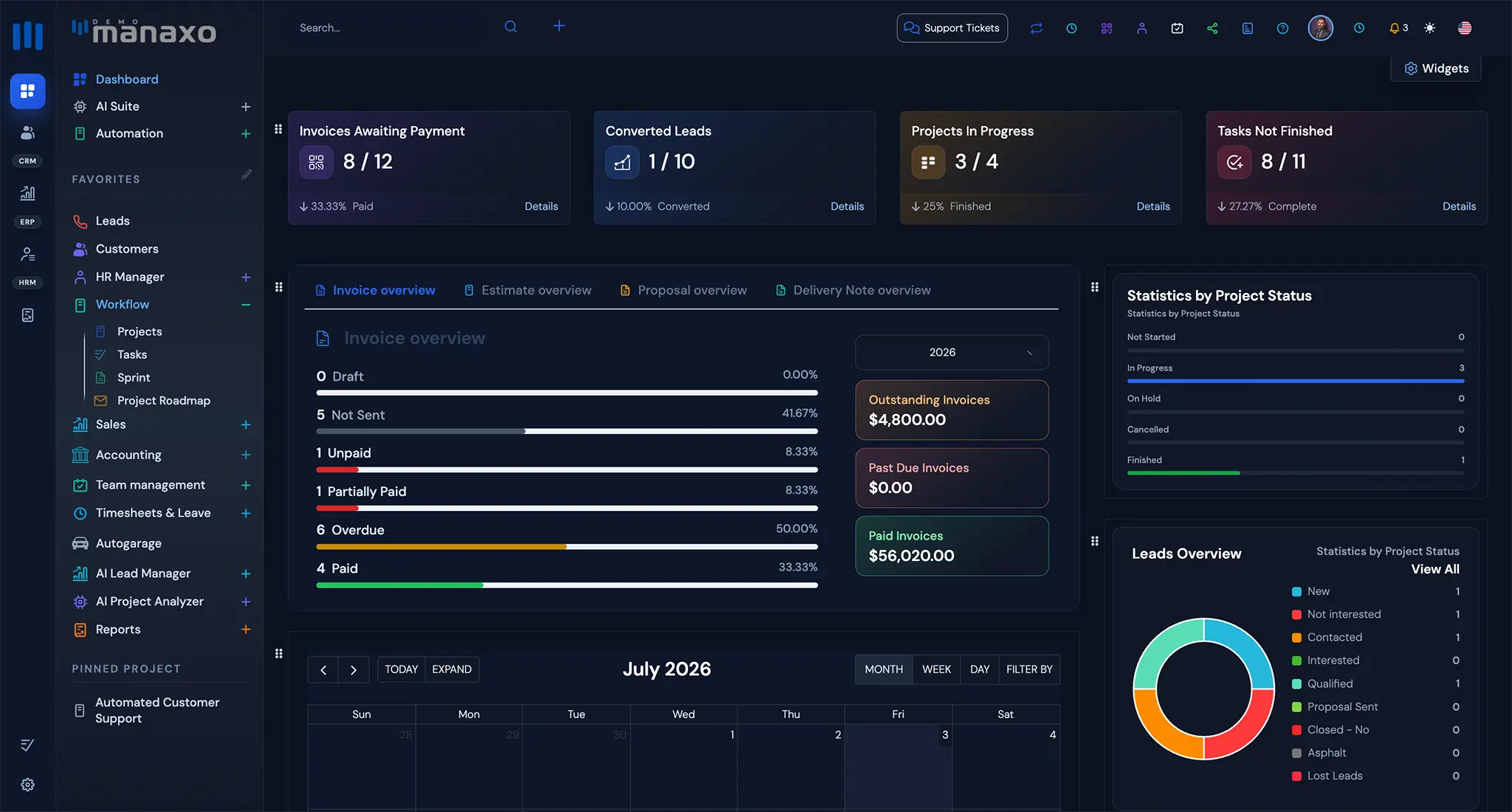Open Dashboard in the sidebar
The width and height of the screenshot is (1512, 812).
(x=127, y=79)
